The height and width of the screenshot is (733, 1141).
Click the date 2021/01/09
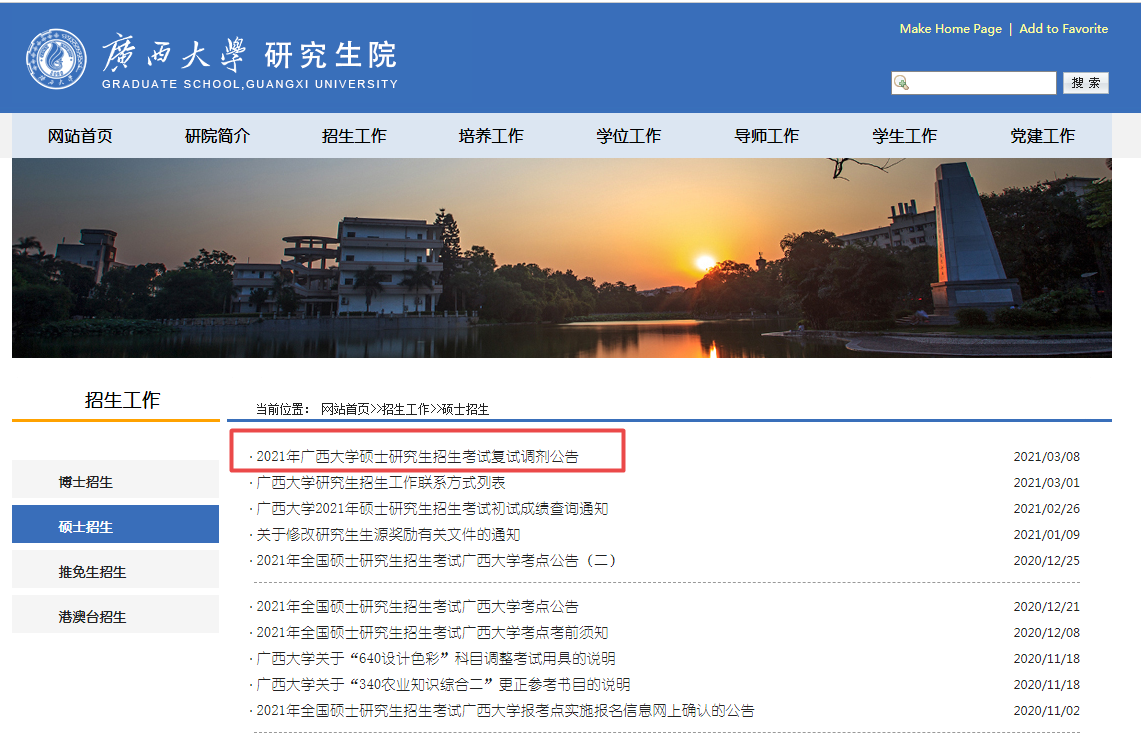(x=1046, y=535)
